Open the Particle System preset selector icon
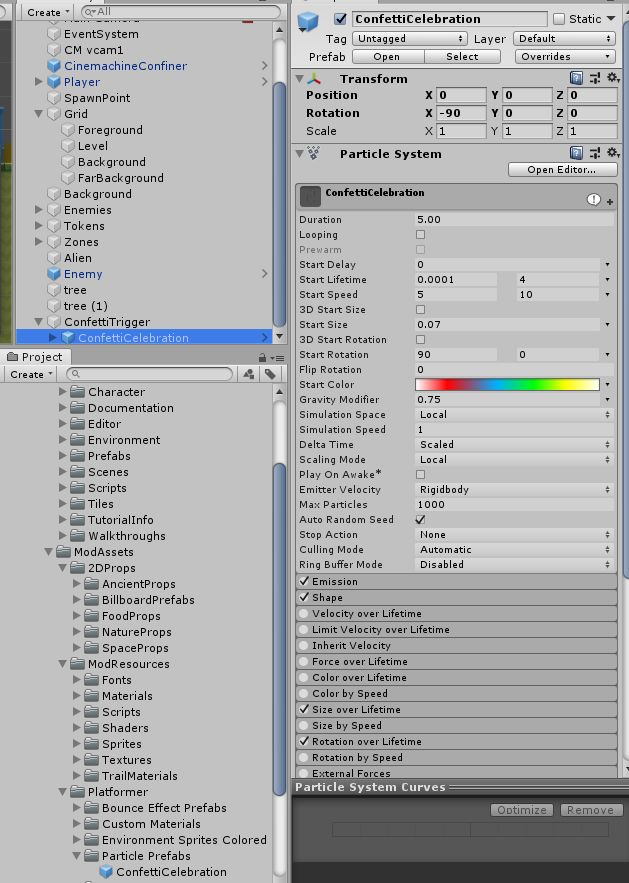The width and height of the screenshot is (629, 883). point(595,153)
